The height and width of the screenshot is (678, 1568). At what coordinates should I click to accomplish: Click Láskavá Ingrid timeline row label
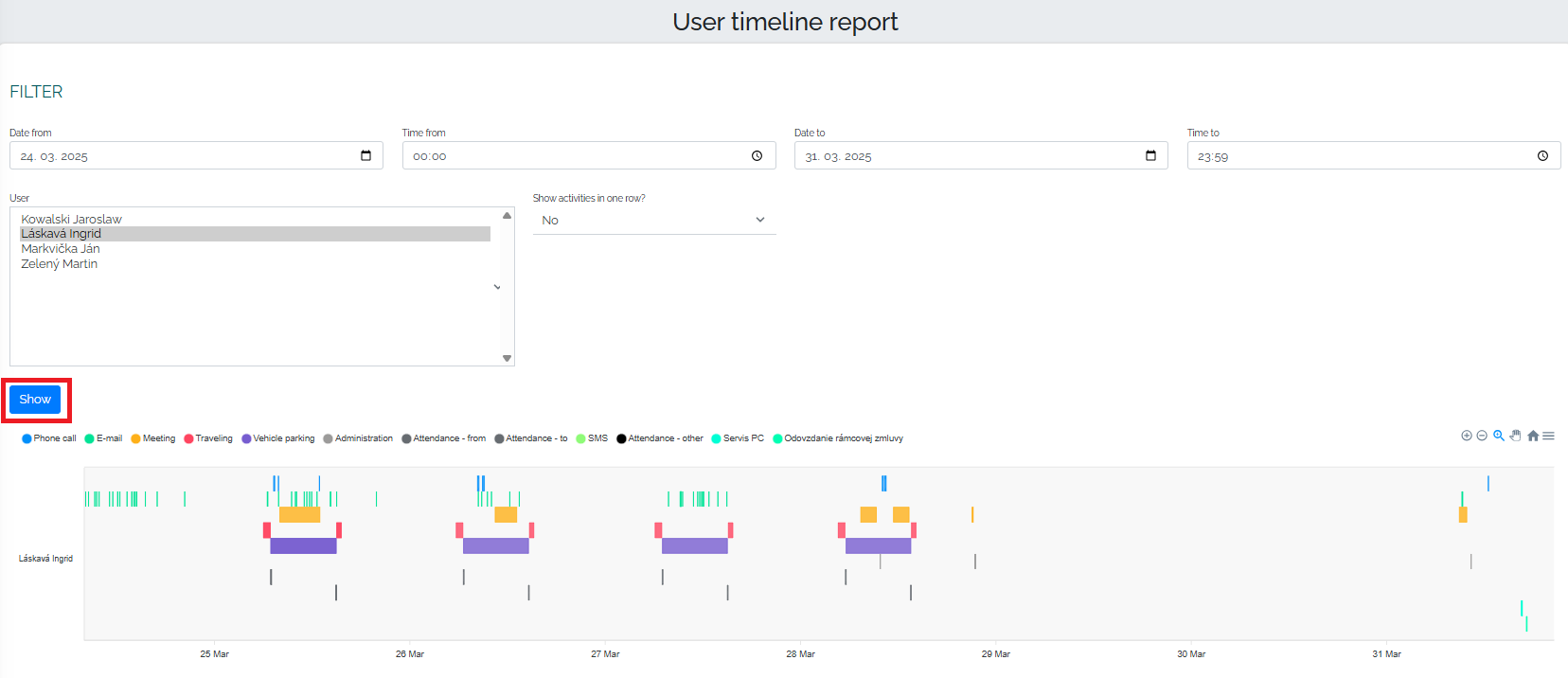(45, 559)
